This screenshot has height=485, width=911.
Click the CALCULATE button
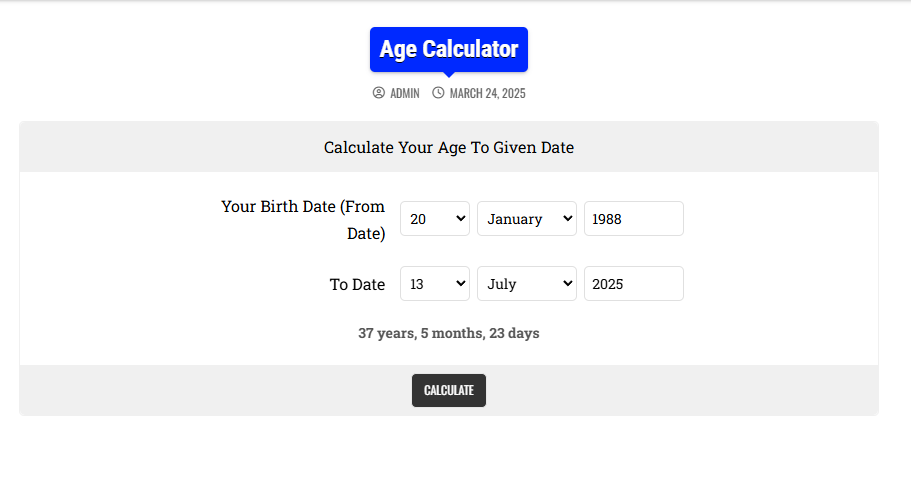tap(449, 390)
